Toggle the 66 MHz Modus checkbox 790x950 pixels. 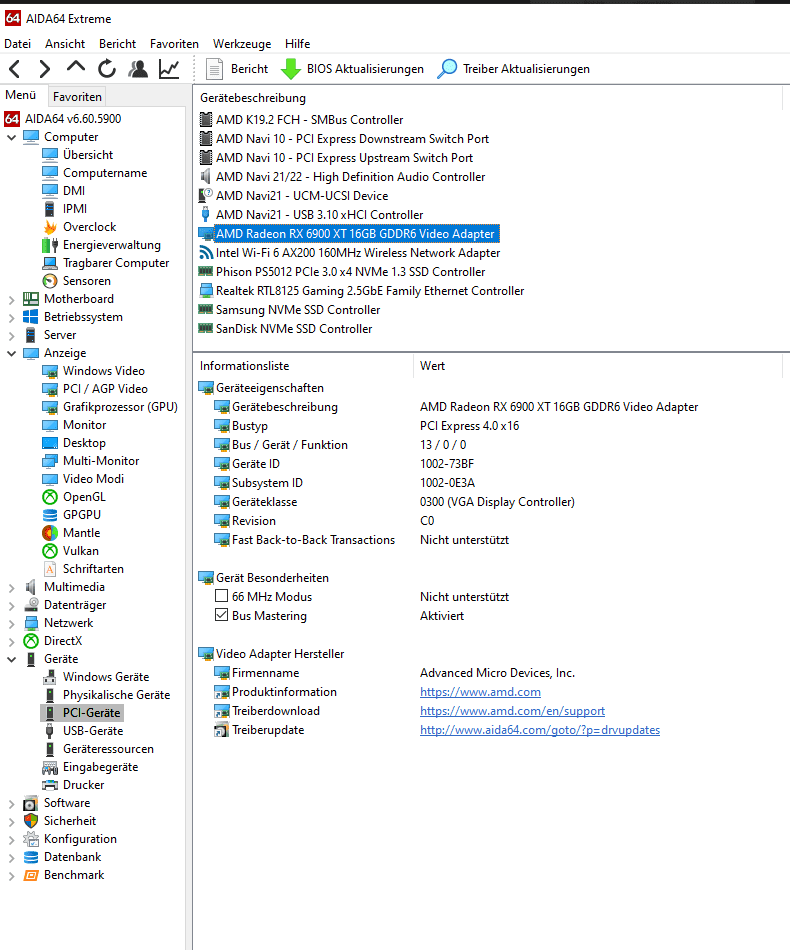point(222,596)
